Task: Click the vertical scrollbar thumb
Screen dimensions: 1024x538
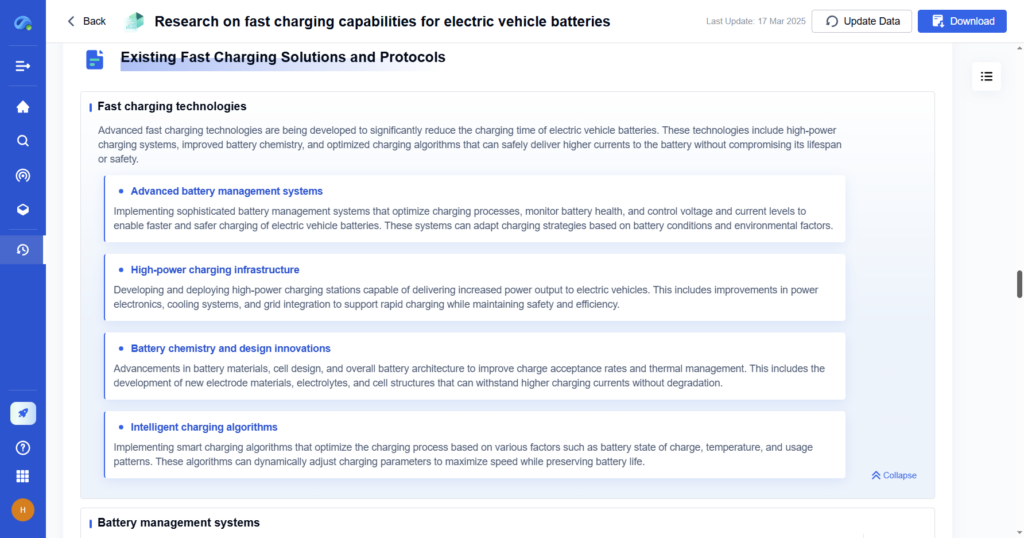Action: tap(1019, 284)
